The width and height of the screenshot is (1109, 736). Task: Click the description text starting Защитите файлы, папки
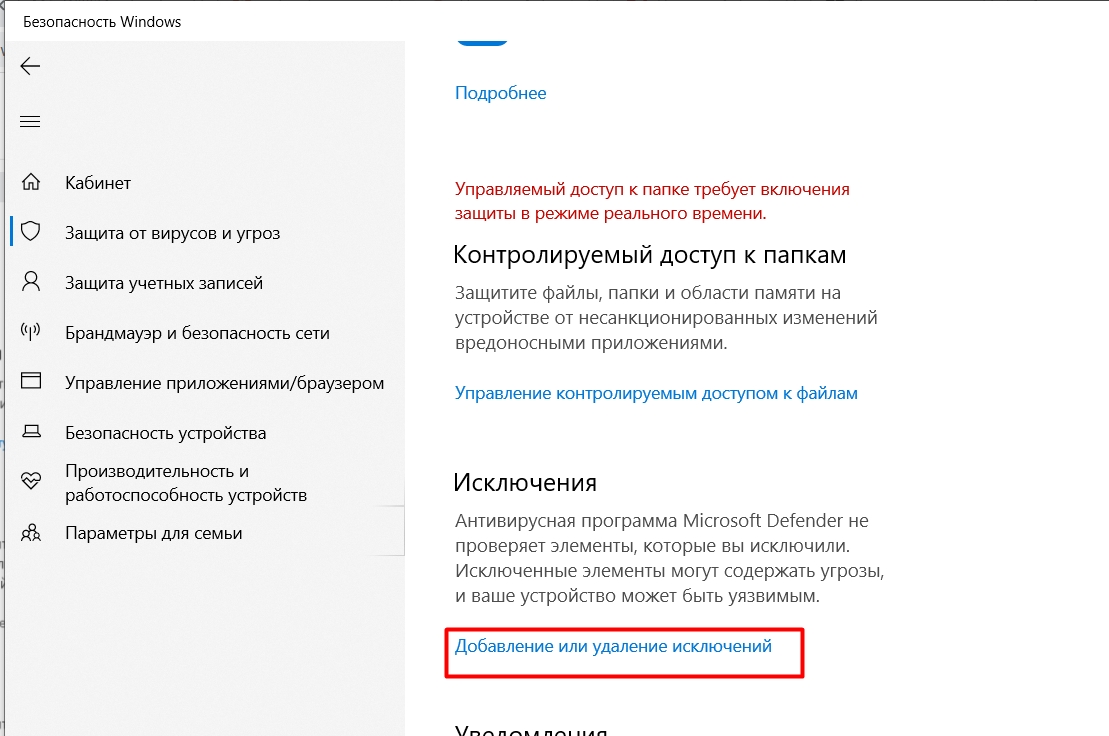tap(666, 317)
